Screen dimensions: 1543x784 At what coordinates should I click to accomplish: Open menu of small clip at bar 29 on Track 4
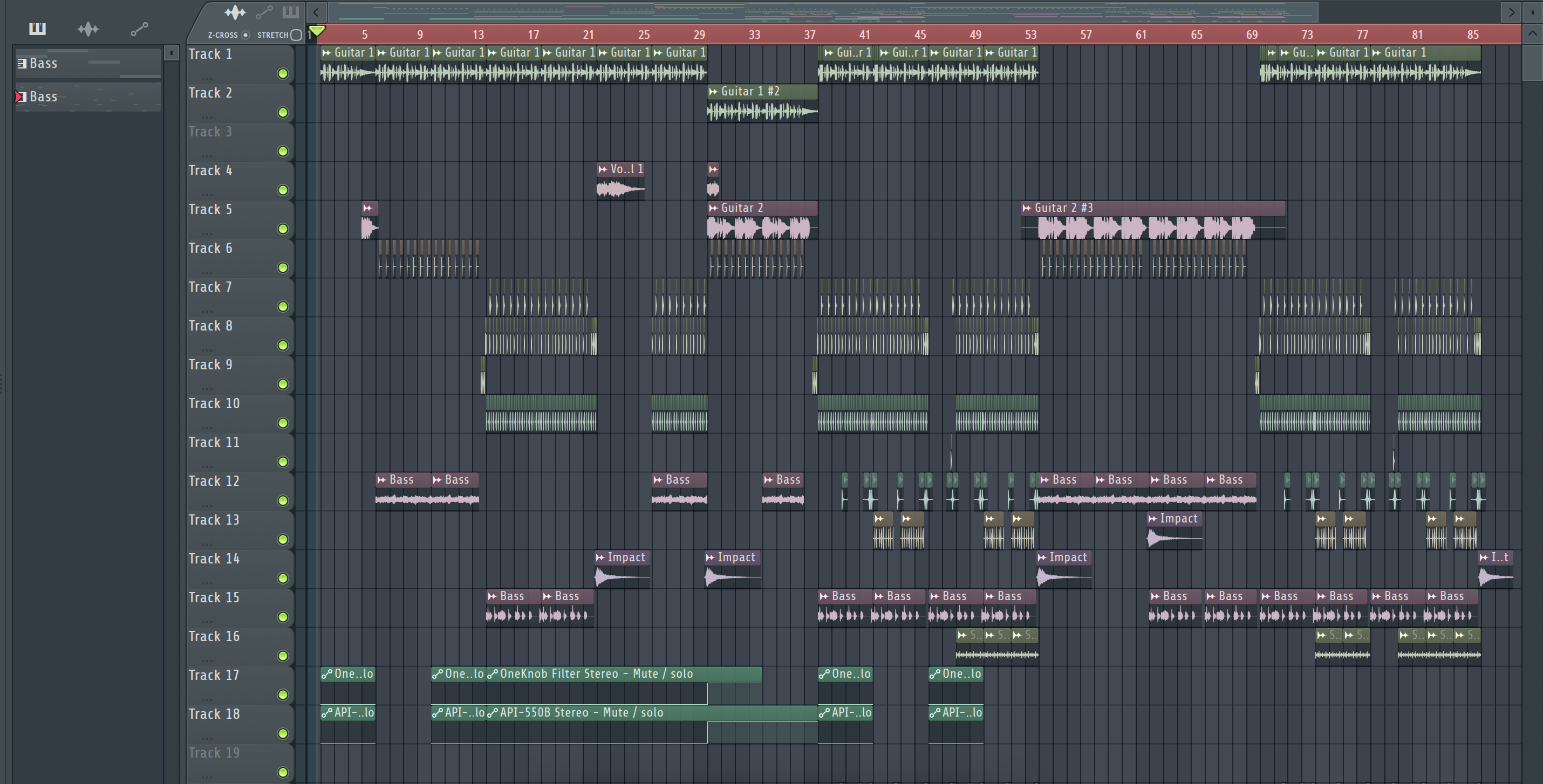coord(713,169)
